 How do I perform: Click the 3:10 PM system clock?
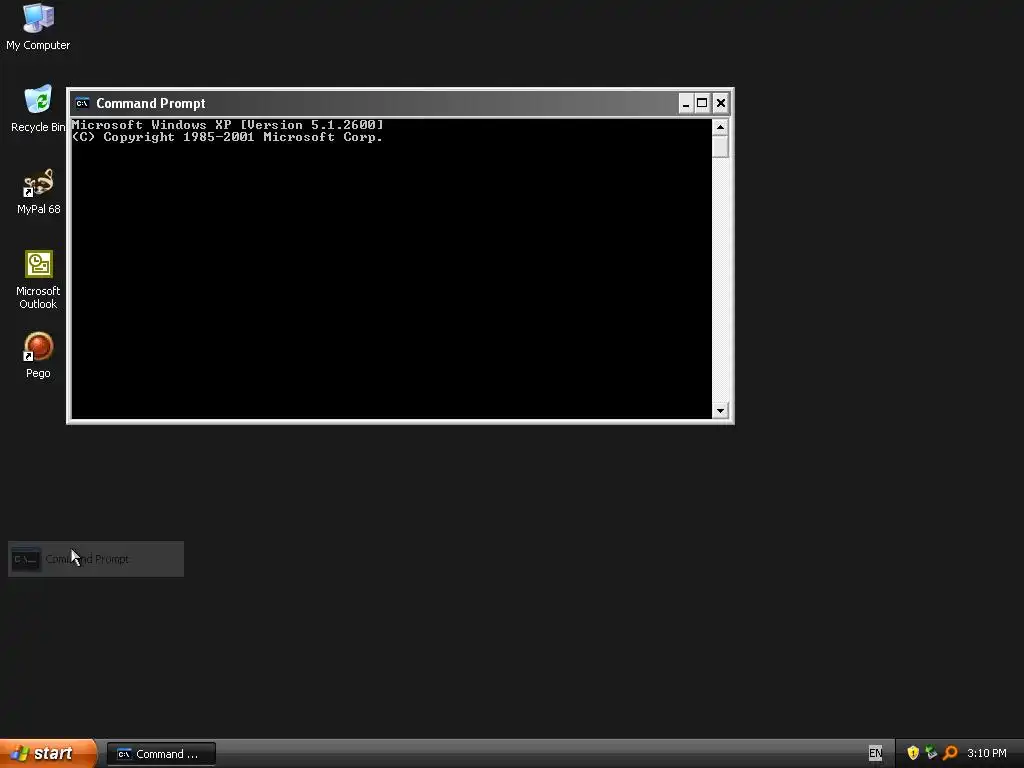[x=987, y=753]
